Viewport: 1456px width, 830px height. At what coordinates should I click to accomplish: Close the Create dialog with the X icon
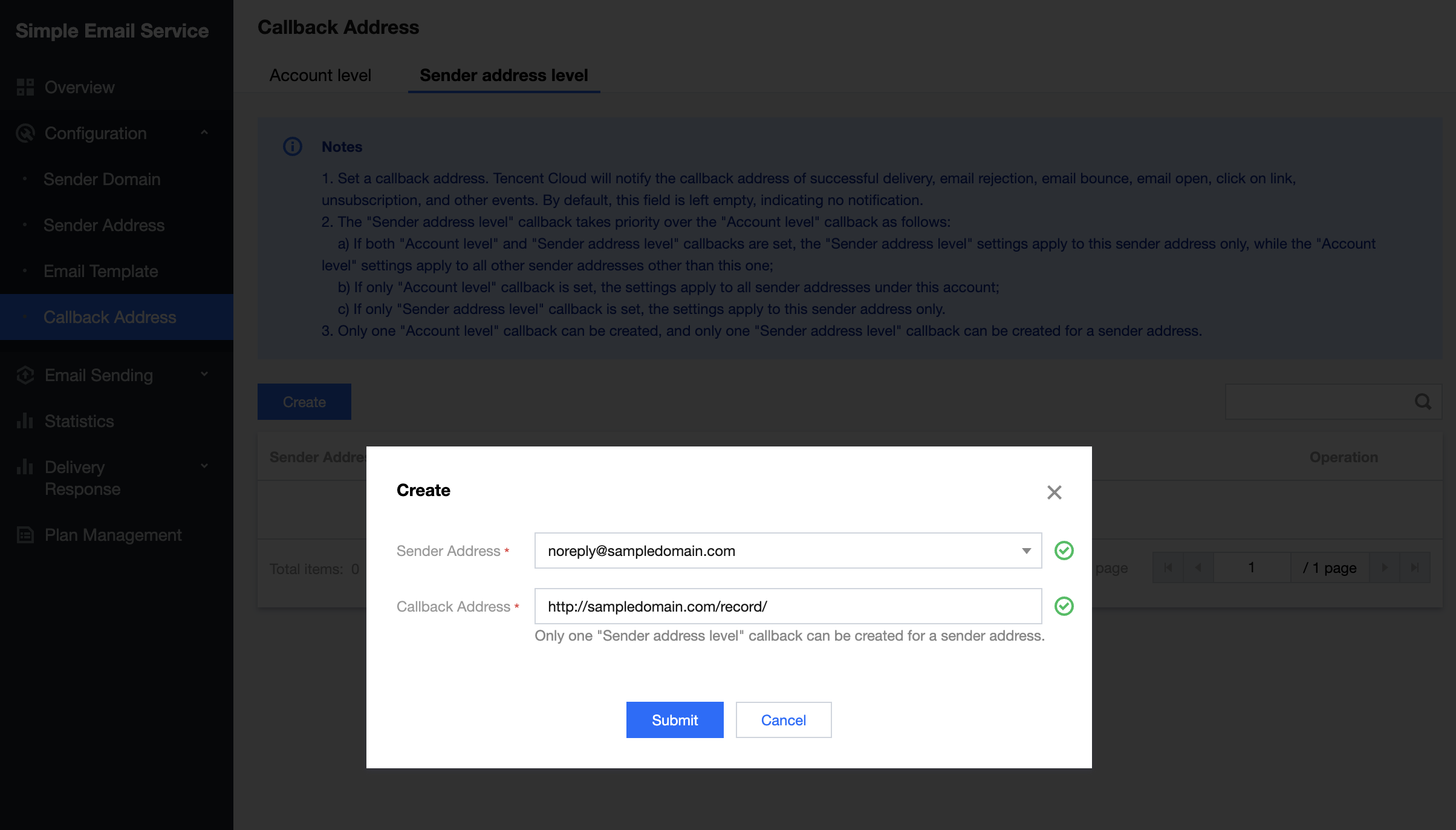[1054, 492]
